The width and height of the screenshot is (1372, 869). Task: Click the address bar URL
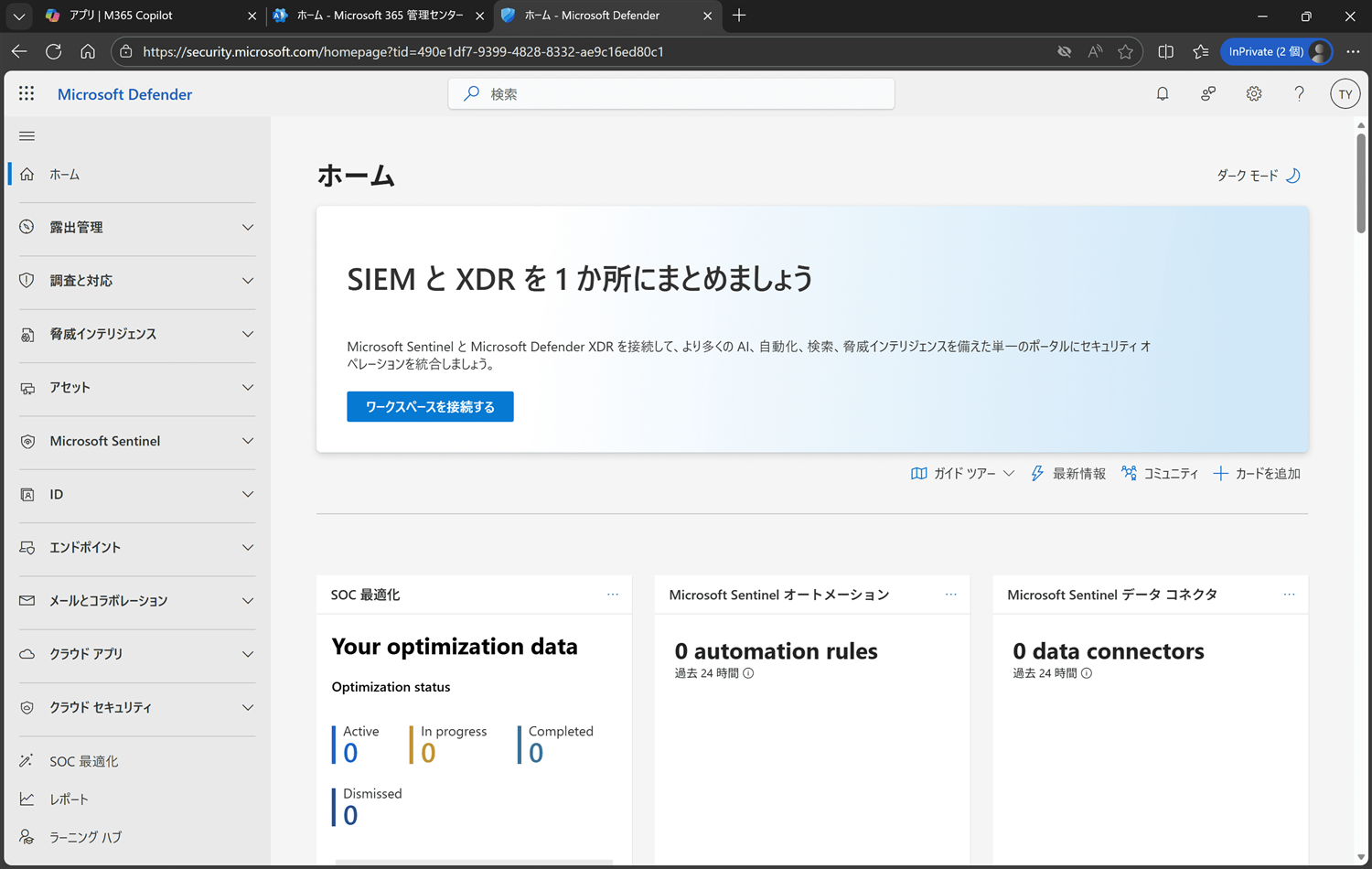[x=403, y=52]
